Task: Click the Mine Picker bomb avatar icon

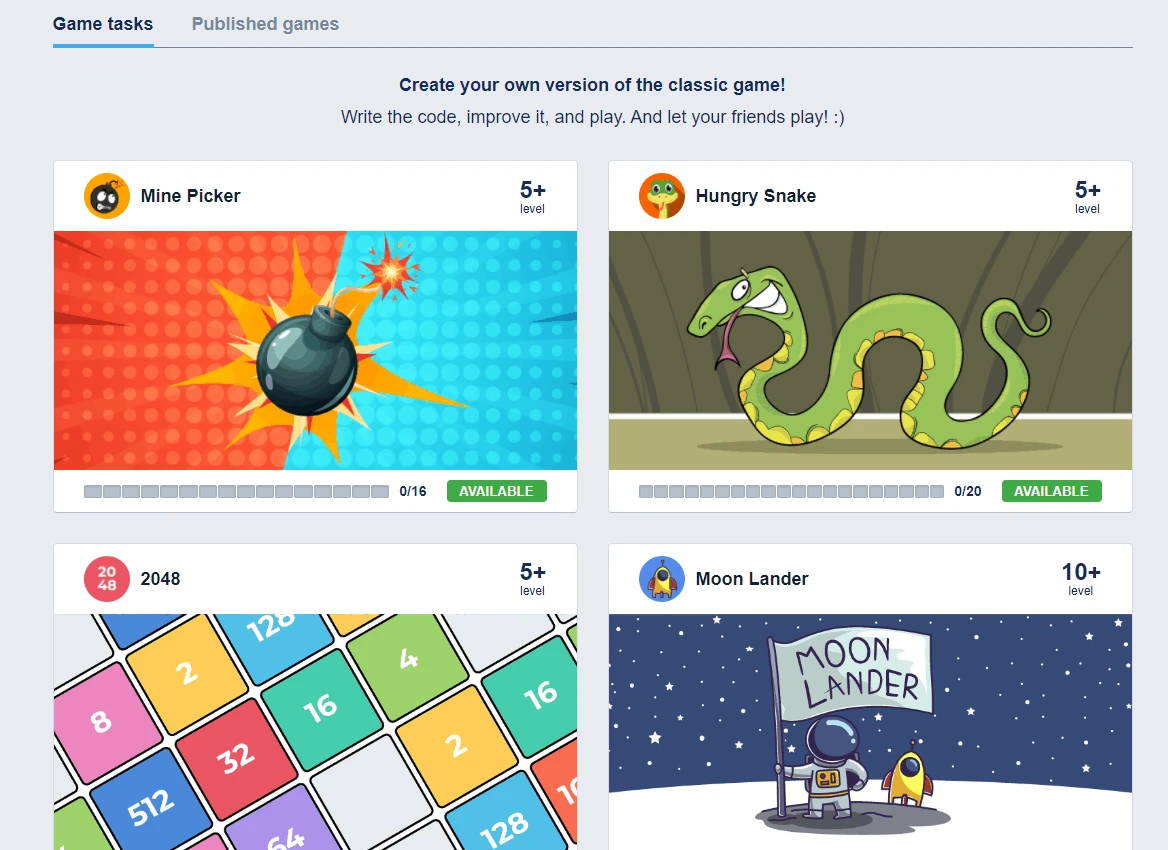Action: (107, 196)
